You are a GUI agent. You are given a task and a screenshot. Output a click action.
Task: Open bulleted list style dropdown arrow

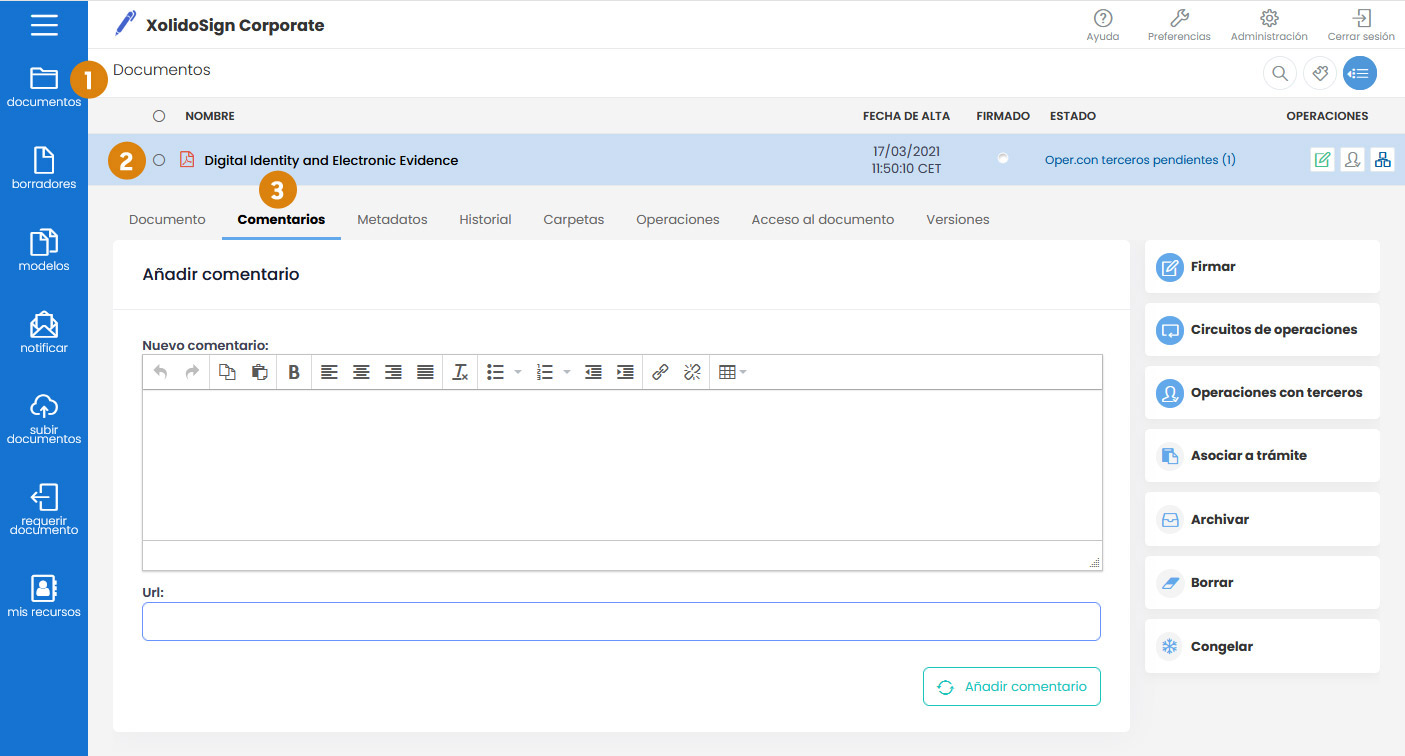point(518,372)
